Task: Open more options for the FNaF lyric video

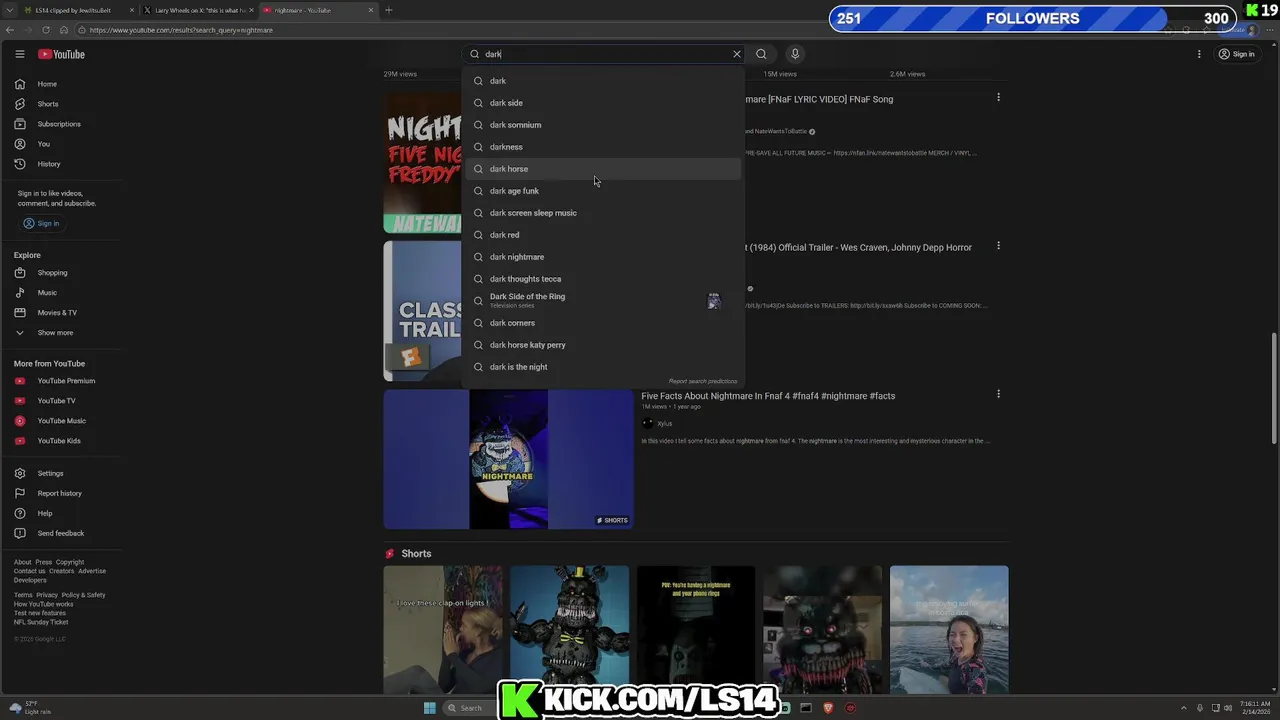Action: tap(998, 98)
